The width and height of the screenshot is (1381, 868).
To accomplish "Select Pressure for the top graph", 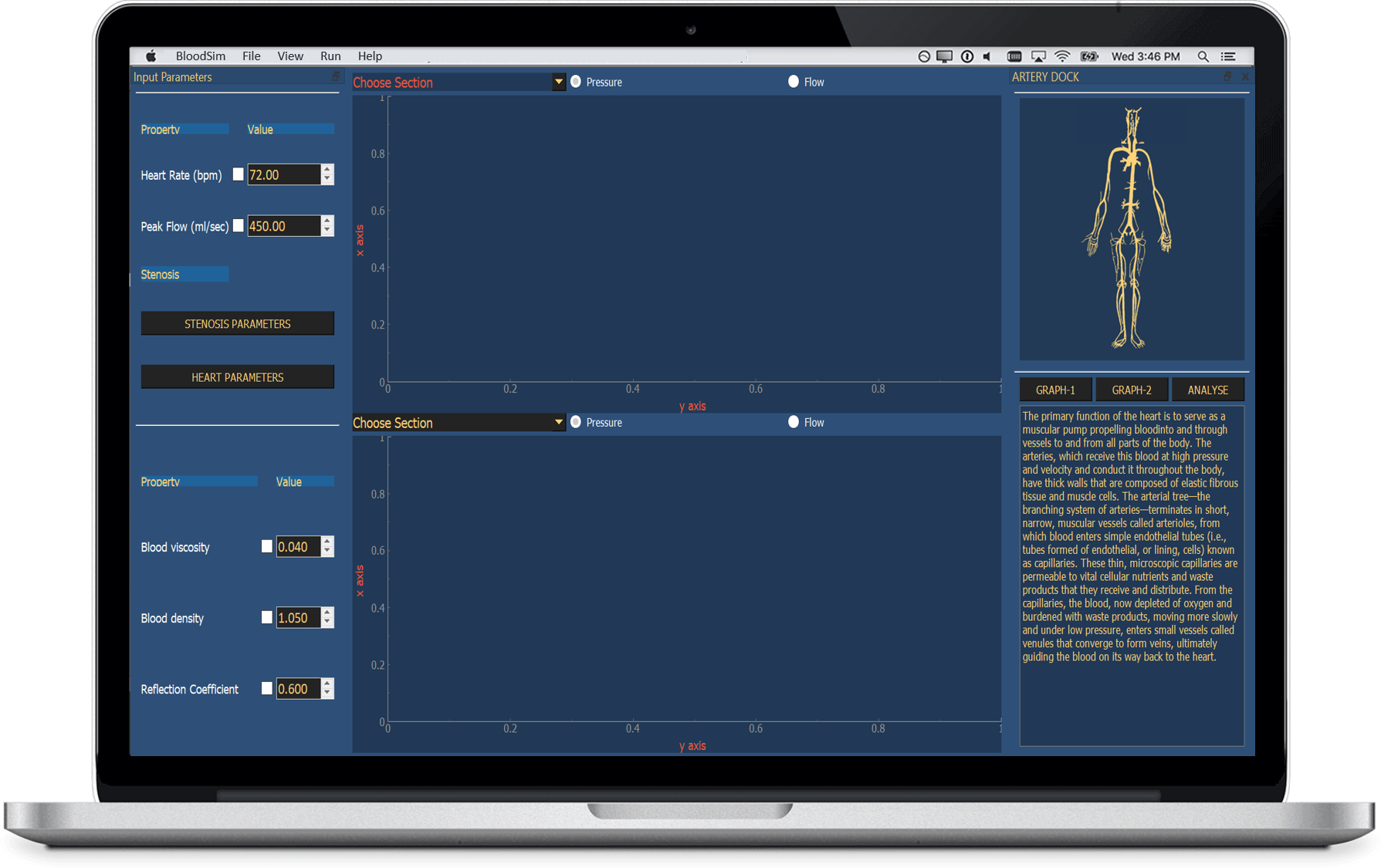I will pyautogui.click(x=576, y=82).
